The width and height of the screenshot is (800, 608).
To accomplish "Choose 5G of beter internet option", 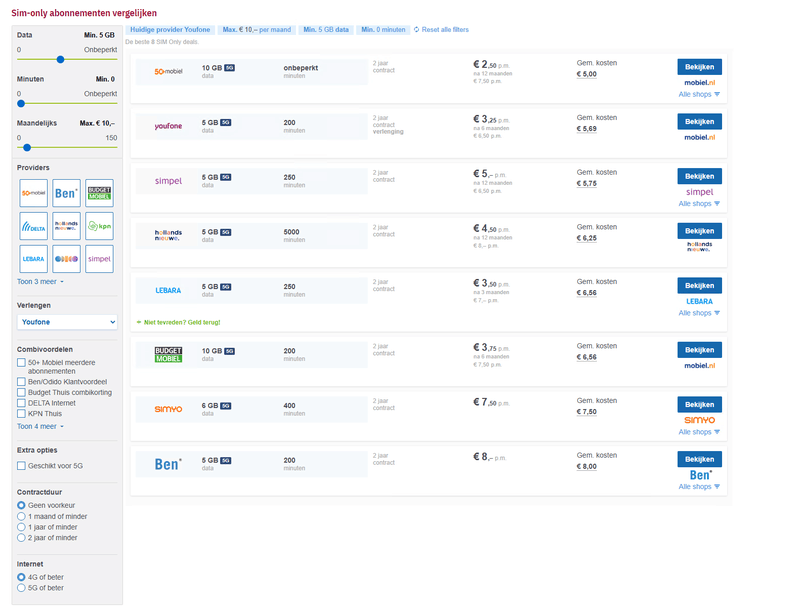I will (x=21, y=588).
